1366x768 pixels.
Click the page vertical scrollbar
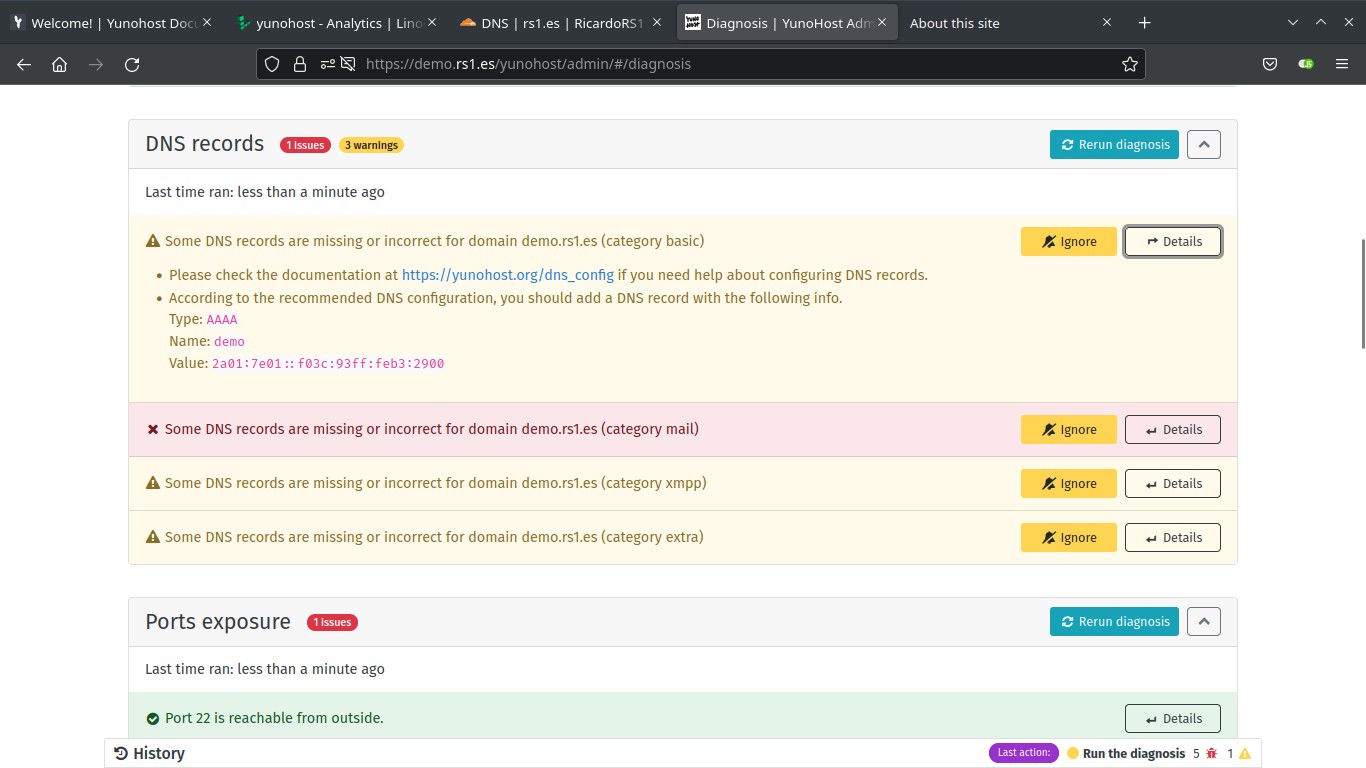click(1361, 294)
